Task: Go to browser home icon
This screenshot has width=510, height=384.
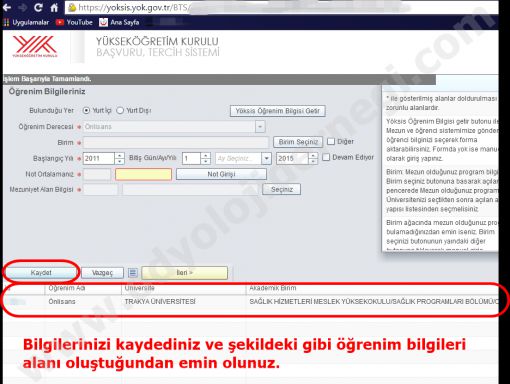Action: point(54,7)
